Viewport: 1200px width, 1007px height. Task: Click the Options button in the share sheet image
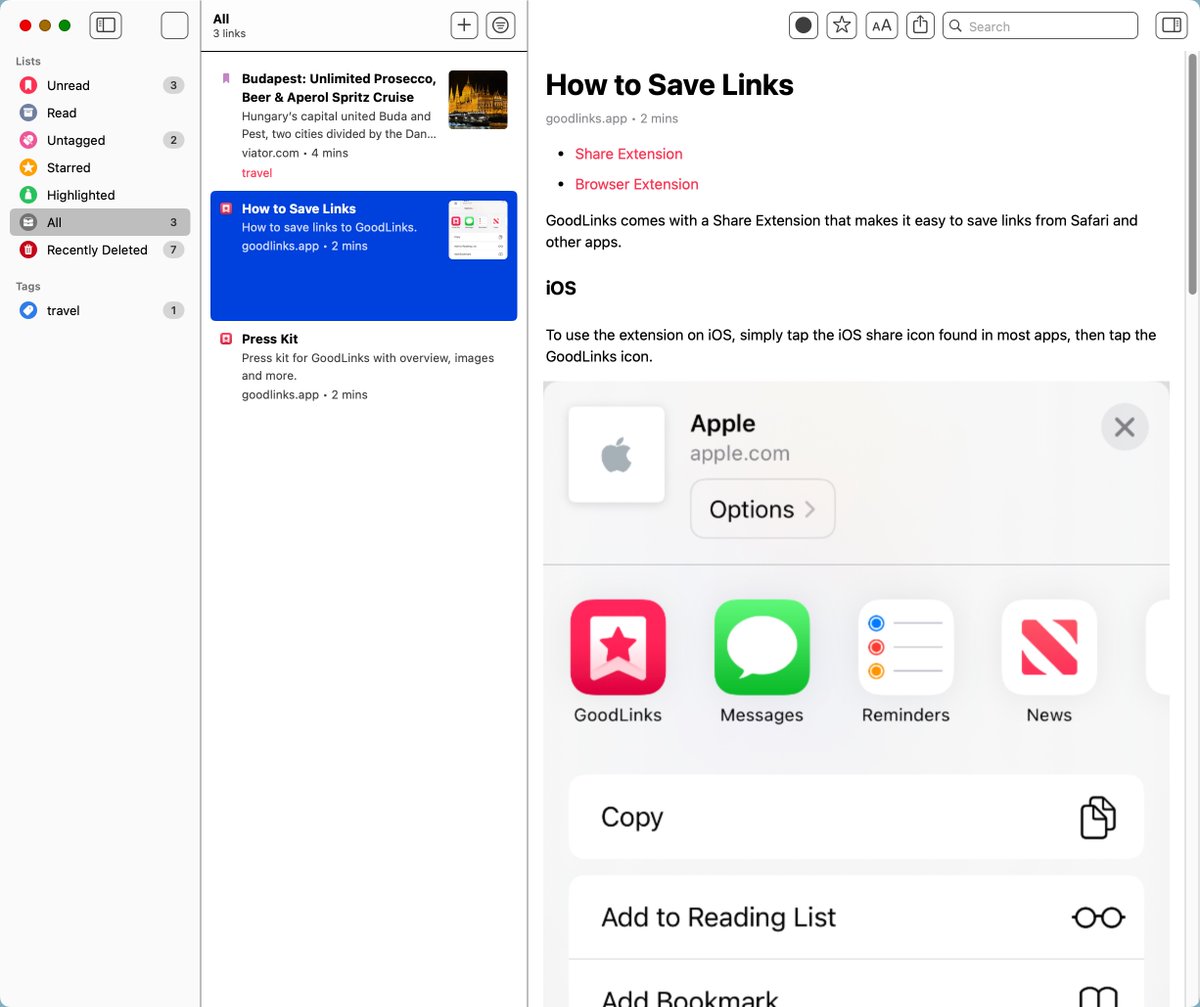(763, 509)
